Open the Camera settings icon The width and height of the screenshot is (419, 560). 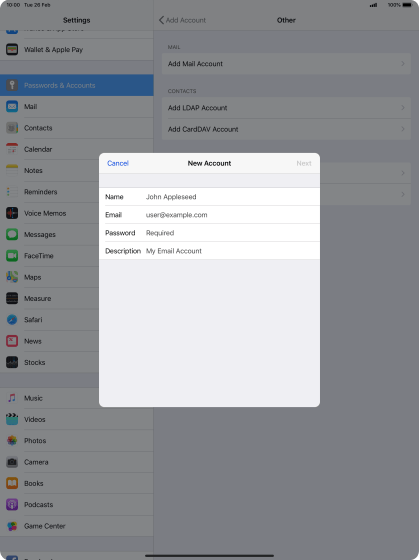click(x=12, y=462)
